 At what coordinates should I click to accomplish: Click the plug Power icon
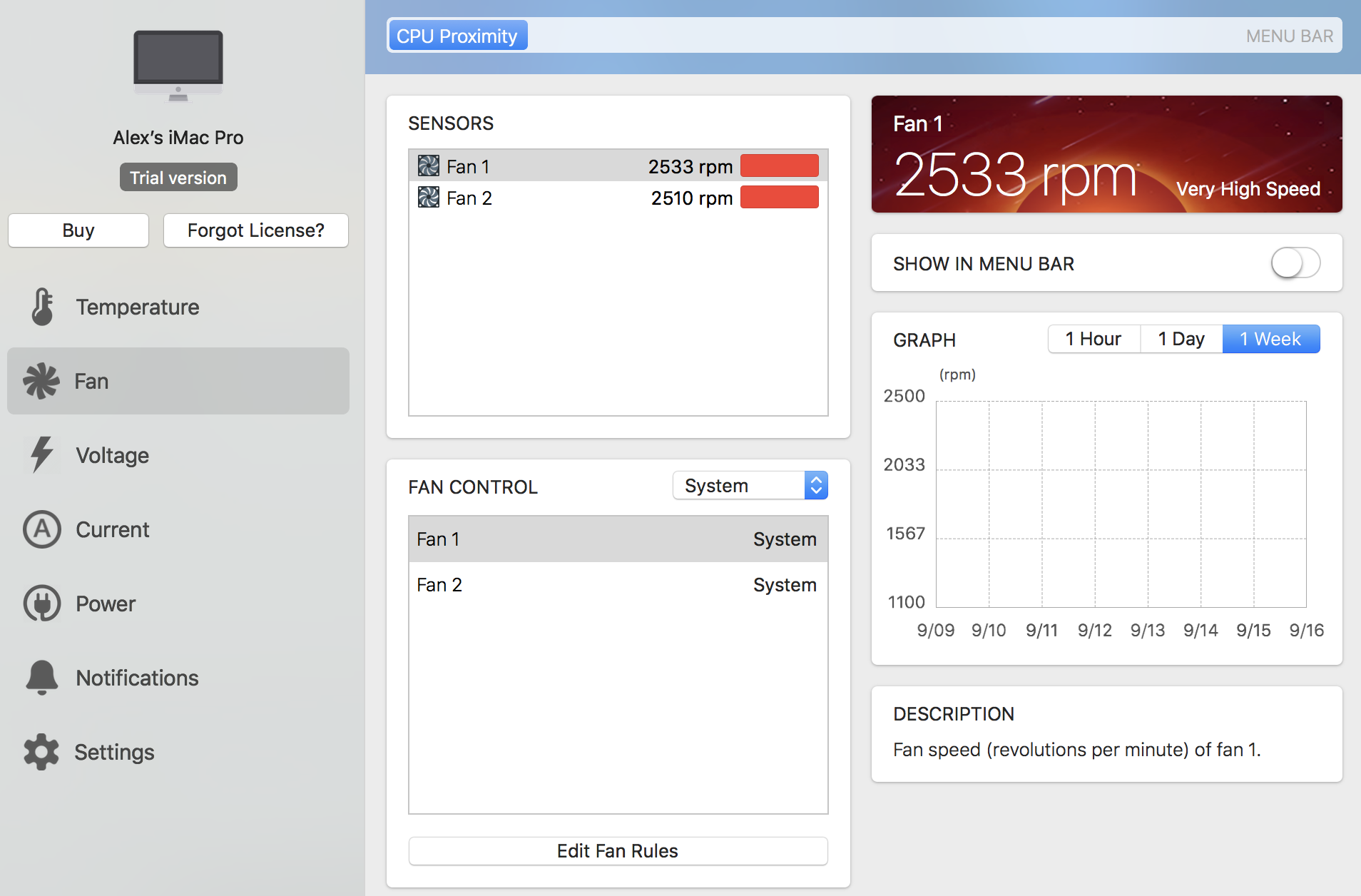pos(42,604)
